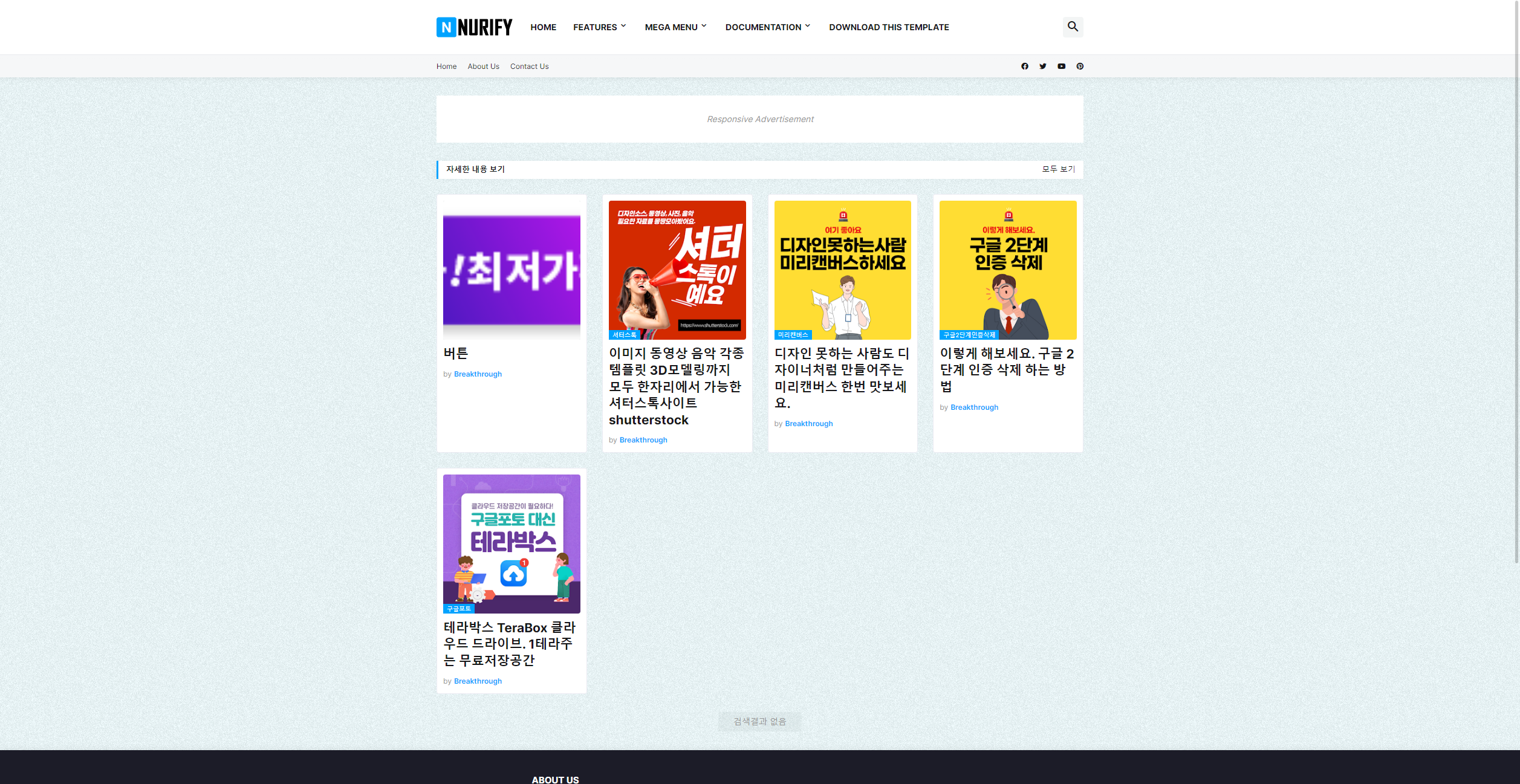The height and width of the screenshot is (784, 1520).
Task: Go to Home in main navigation
Action: pyautogui.click(x=543, y=27)
